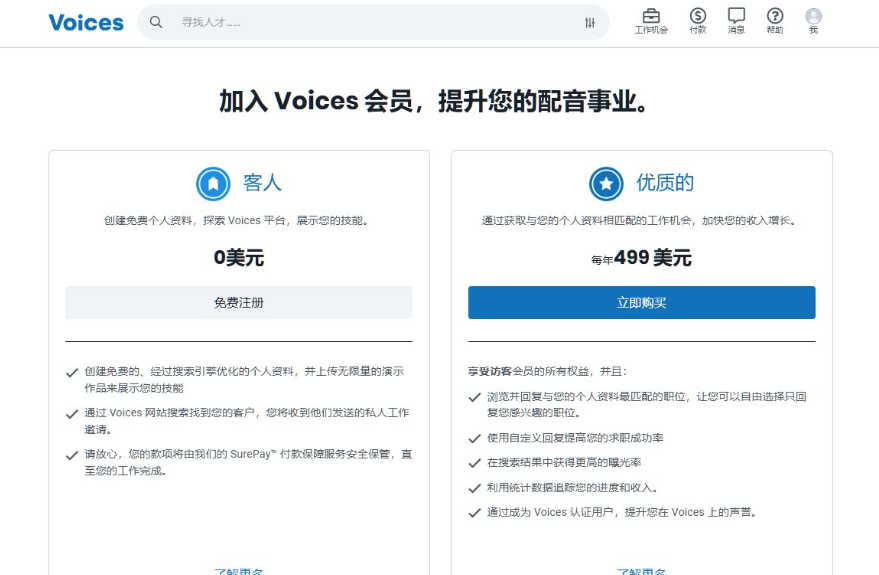This screenshot has height=575, width=879.
Task: Click the search magnifier icon
Action: pos(156,22)
